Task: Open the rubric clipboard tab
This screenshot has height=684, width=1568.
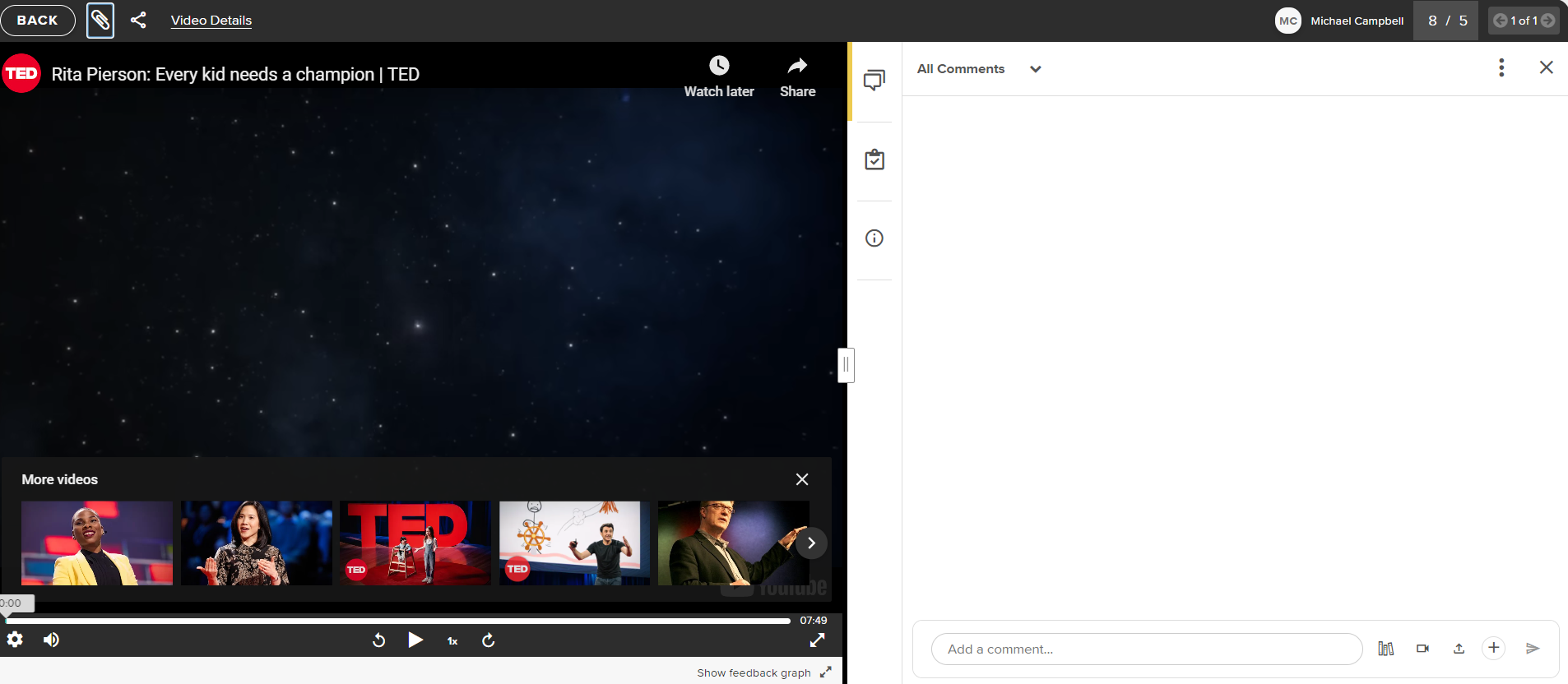Action: (874, 159)
